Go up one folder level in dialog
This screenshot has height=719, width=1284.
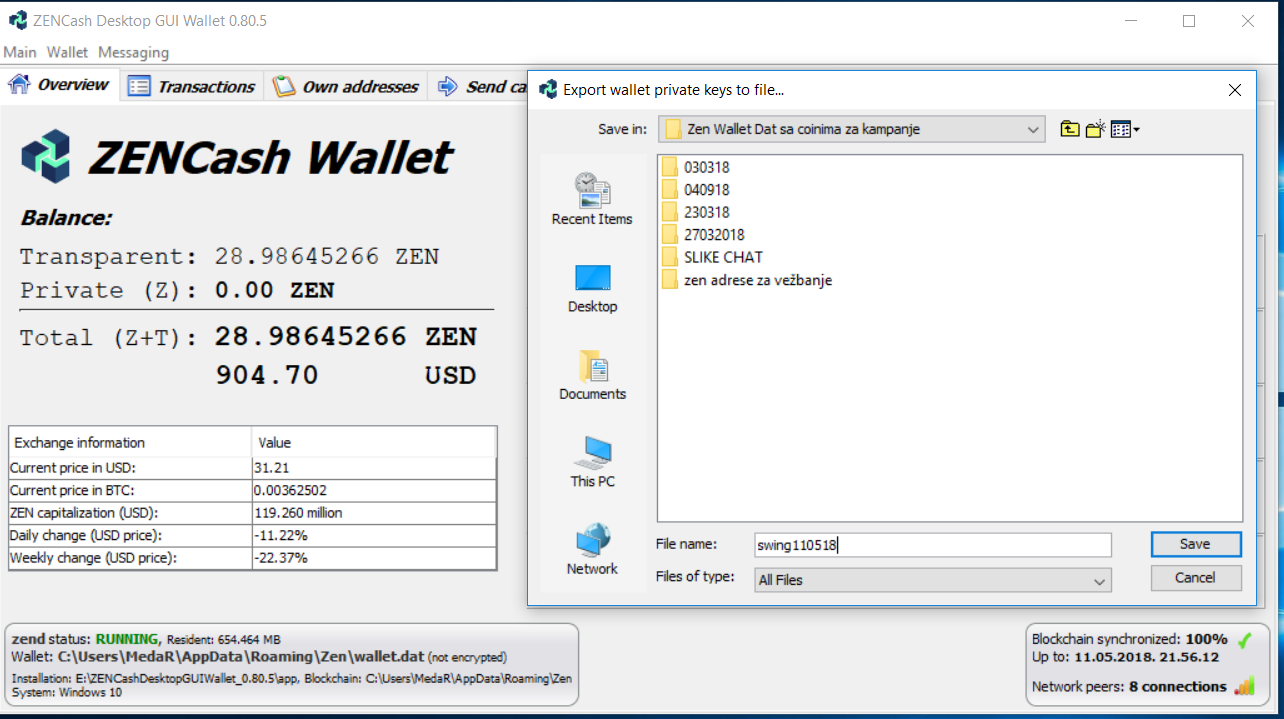click(x=1070, y=129)
